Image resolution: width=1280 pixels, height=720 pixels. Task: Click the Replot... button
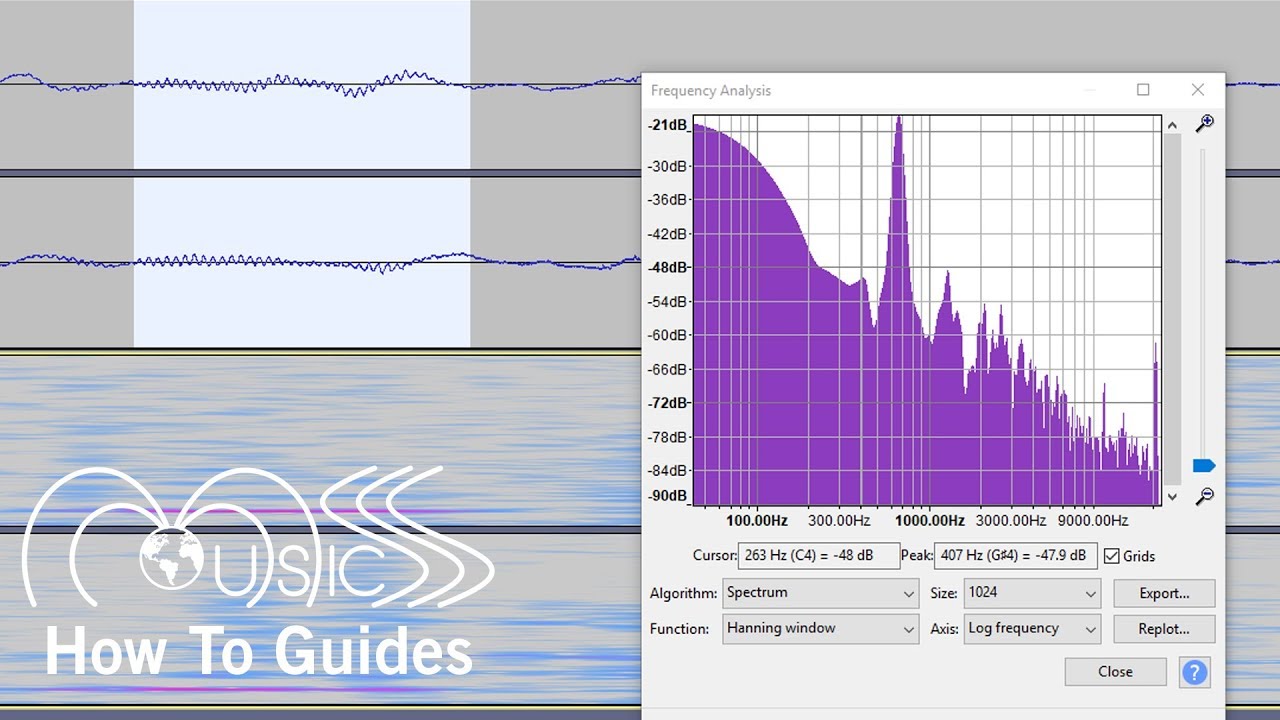click(x=1164, y=629)
